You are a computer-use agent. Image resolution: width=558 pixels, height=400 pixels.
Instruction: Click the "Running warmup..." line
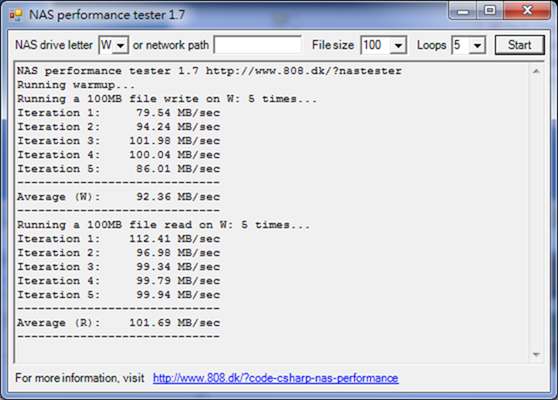click(76, 85)
